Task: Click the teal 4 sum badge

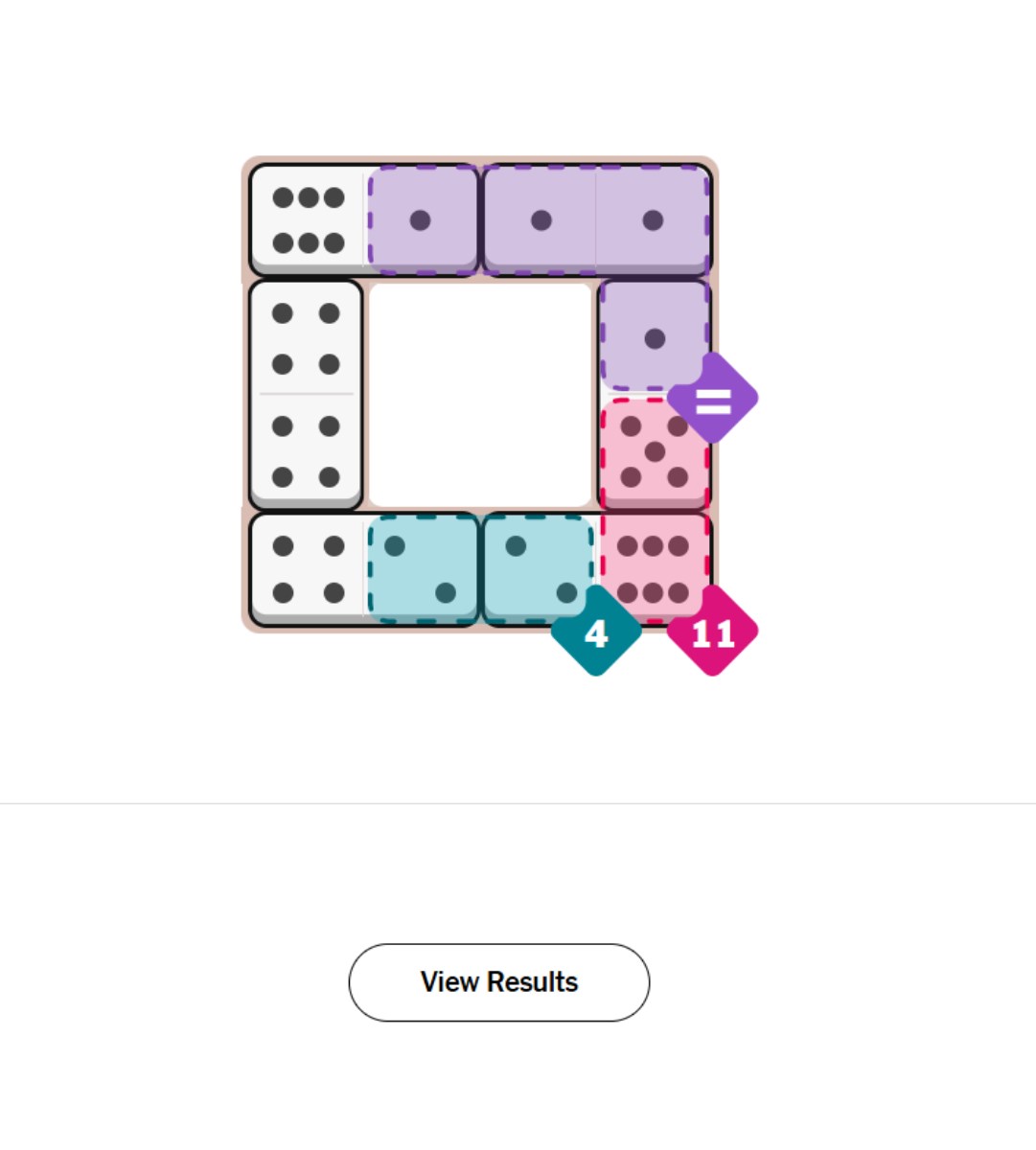Action: pos(596,632)
